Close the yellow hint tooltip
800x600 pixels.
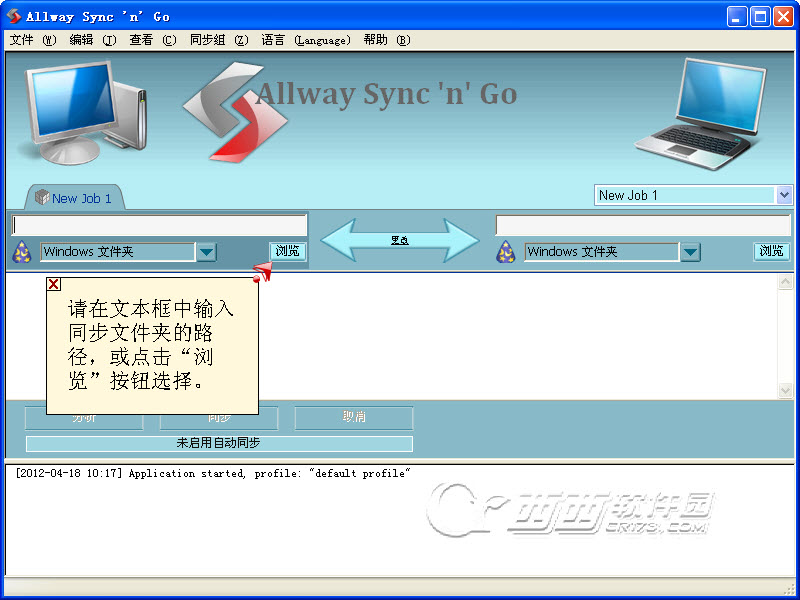[54, 284]
